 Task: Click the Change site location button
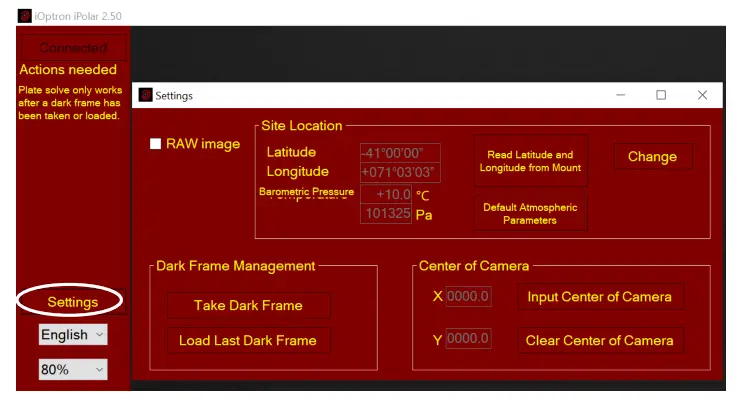(653, 156)
